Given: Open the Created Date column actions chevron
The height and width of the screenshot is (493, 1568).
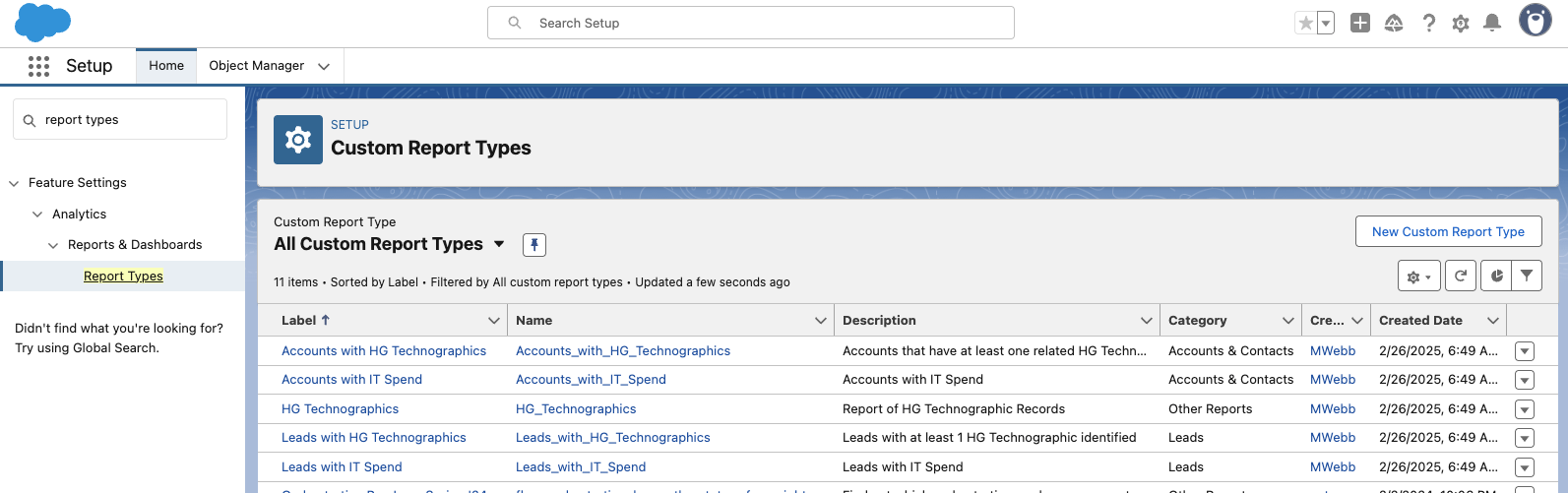Looking at the screenshot, I should (1493, 321).
